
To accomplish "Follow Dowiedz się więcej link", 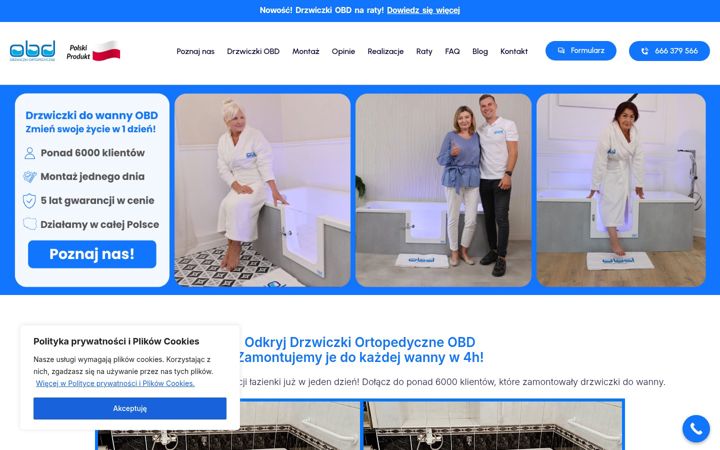I will pyautogui.click(x=423, y=10).
